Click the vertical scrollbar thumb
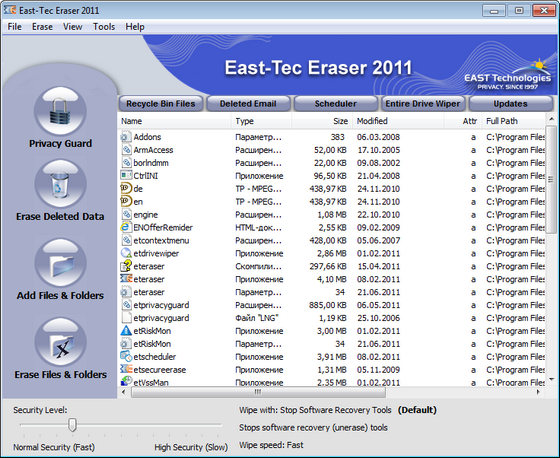This screenshot has width=560, height=458. click(x=551, y=179)
